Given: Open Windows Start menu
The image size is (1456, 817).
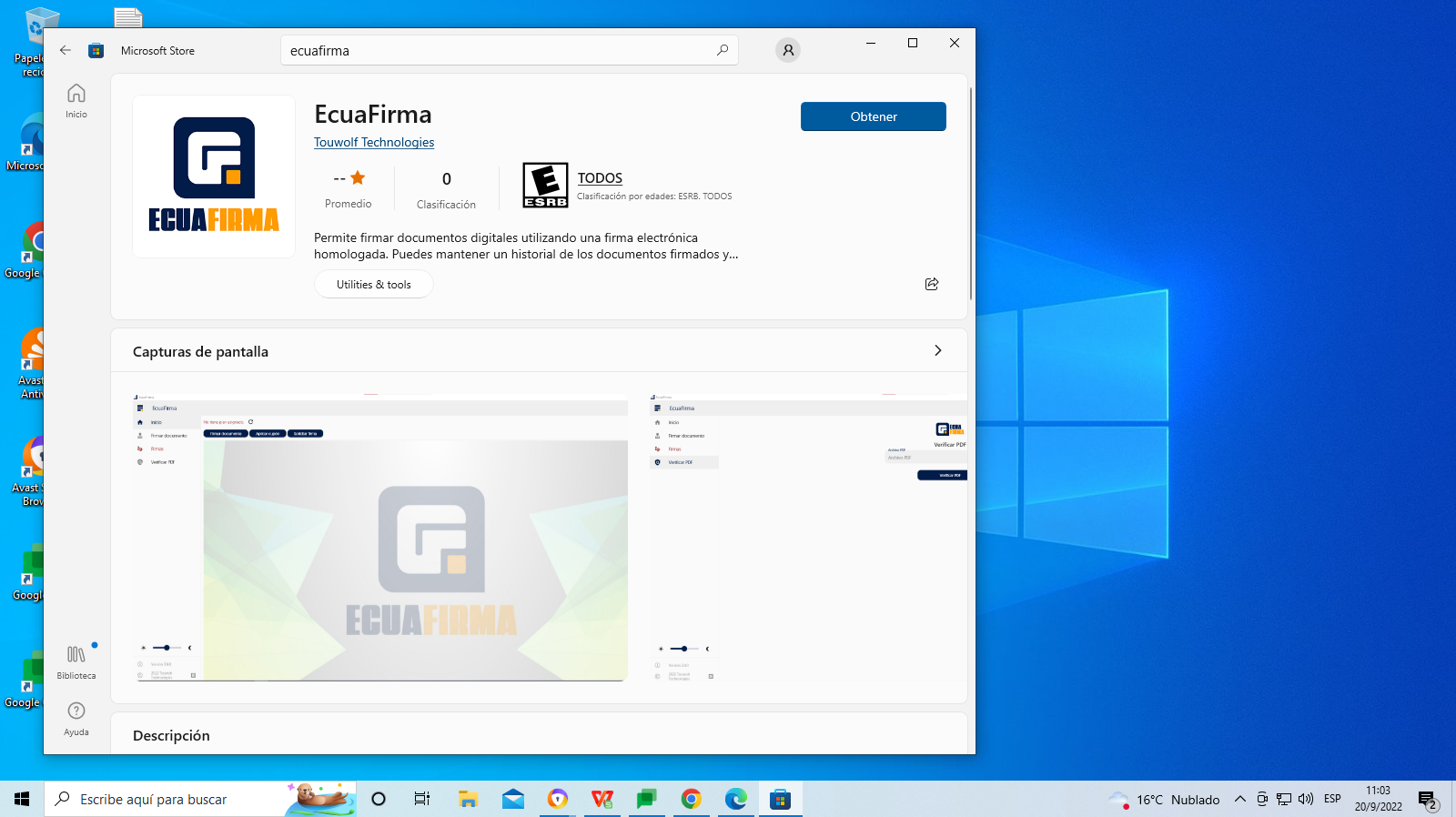Looking at the screenshot, I should pos(22,799).
